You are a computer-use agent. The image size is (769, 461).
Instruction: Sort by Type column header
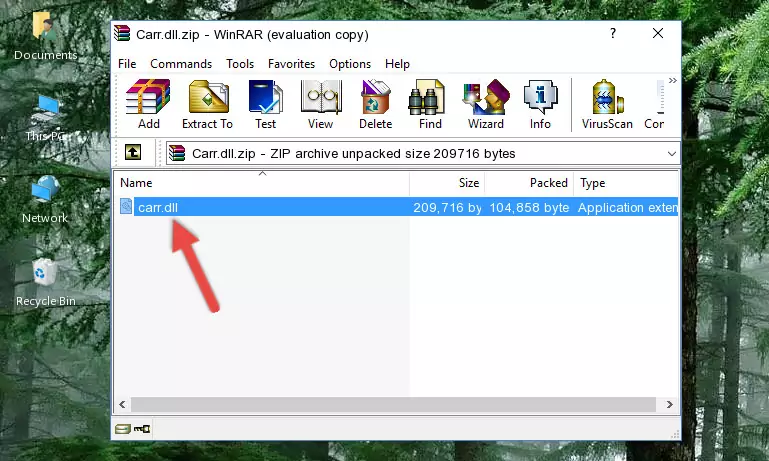point(626,183)
